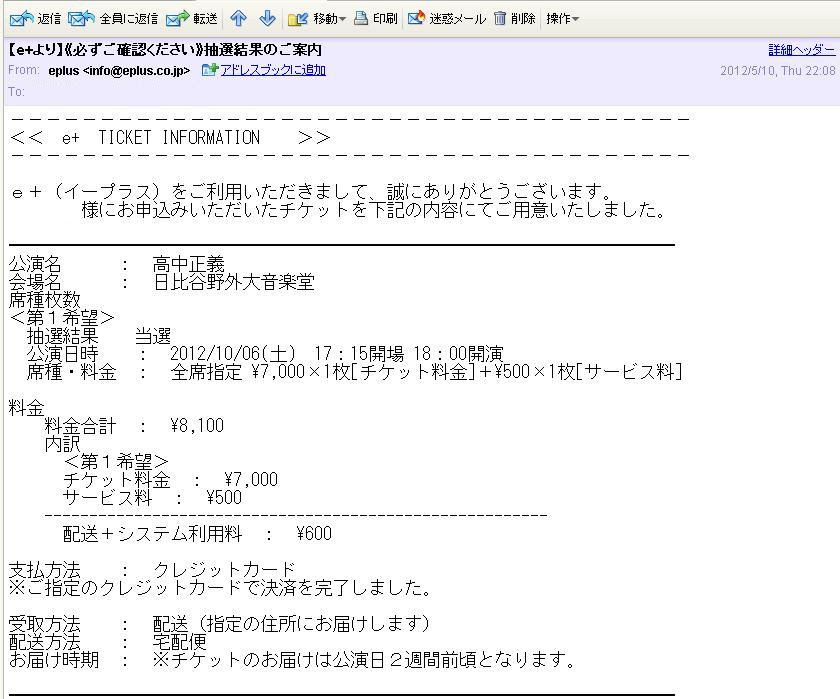Click the 移動 folder icon
This screenshot has height=699, width=840.
298,19
